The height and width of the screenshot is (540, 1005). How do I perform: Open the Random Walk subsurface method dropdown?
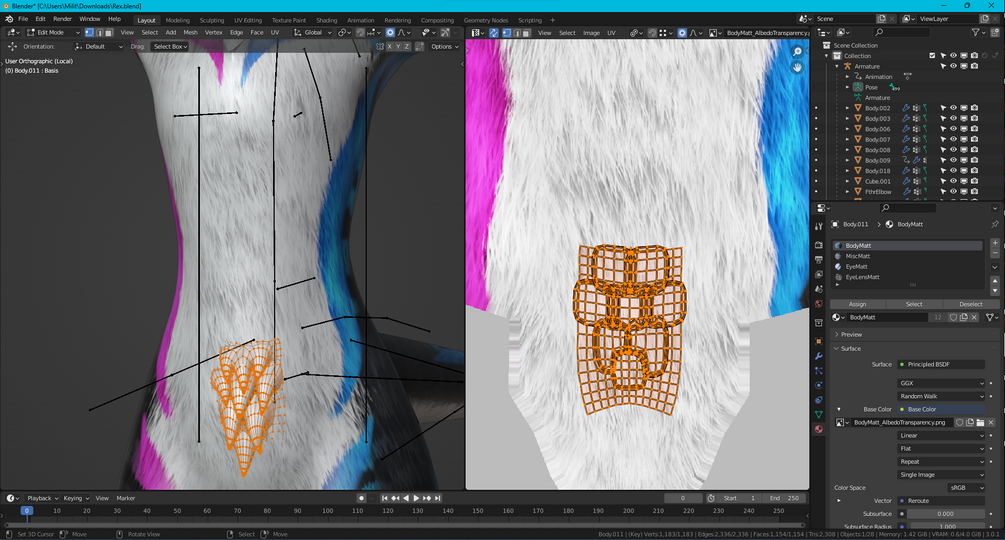tap(941, 397)
